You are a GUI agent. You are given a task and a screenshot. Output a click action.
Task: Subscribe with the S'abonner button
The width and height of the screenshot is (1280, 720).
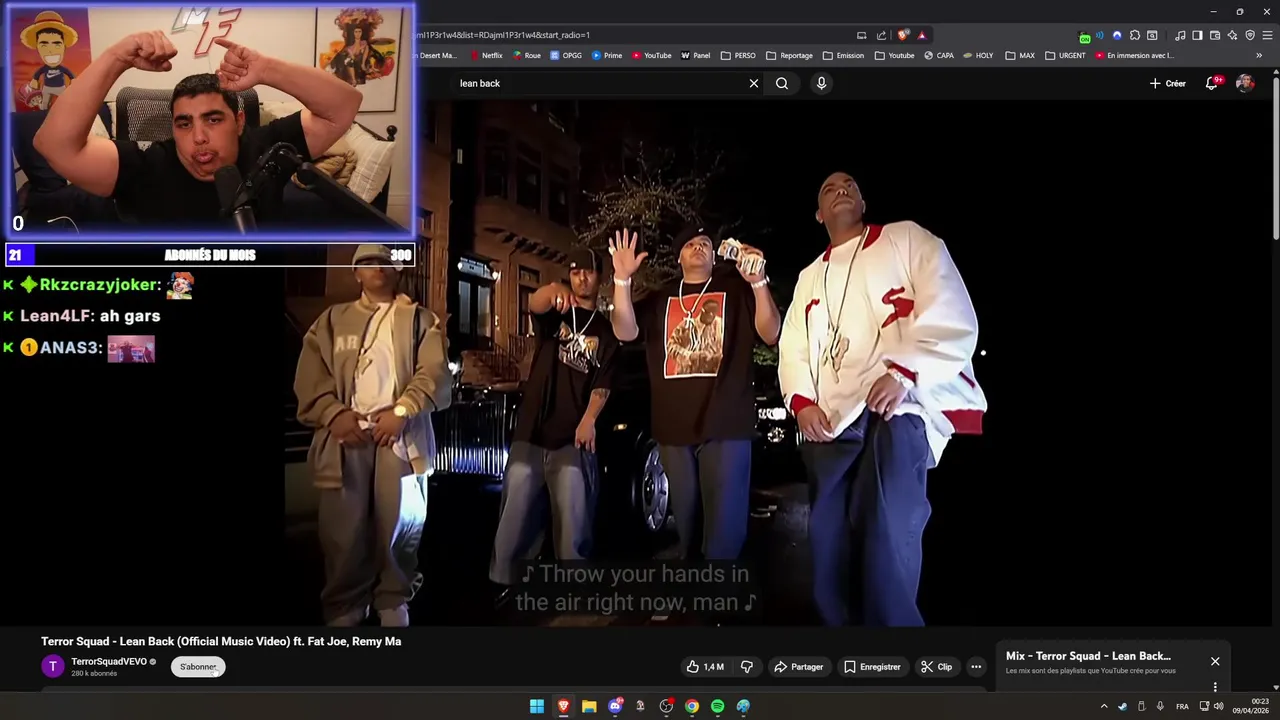click(198, 667)
